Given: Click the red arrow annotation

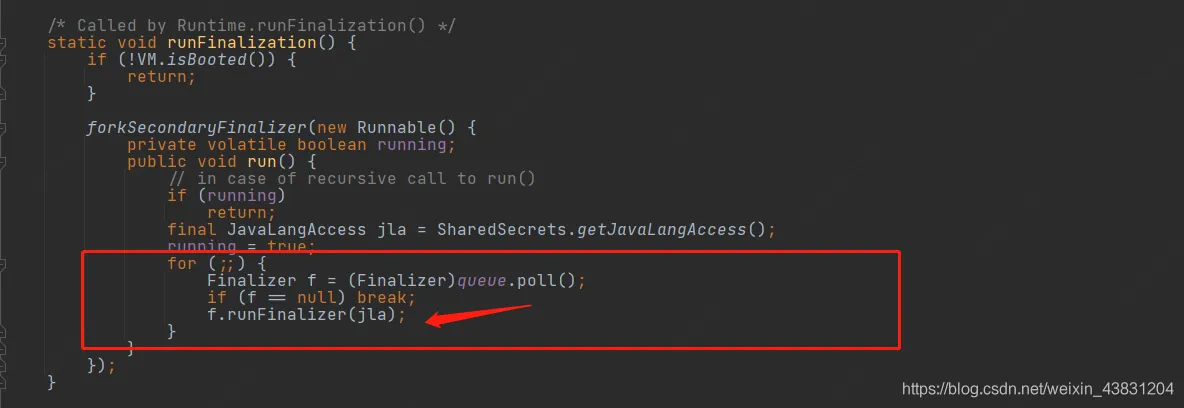Looking at the screenshot, I should point(479,314).
